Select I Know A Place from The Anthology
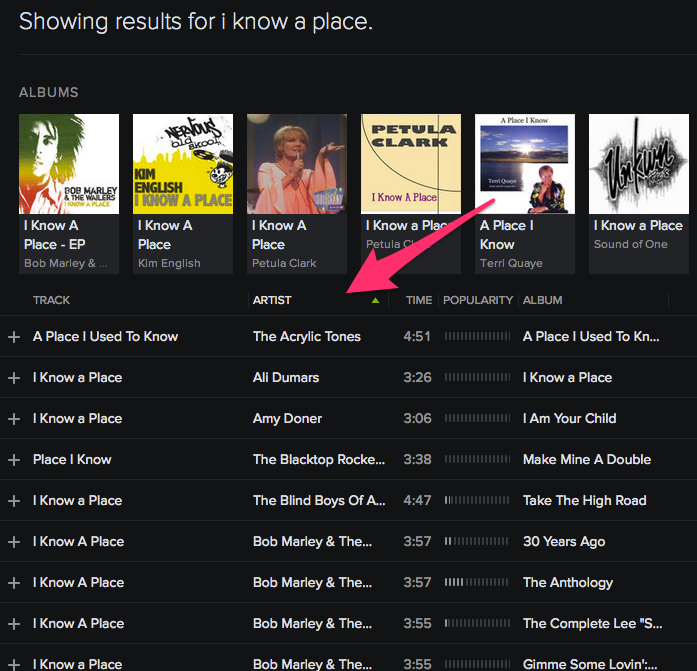Image resolution: width=697 pixels, height=671 pixels. [x=78, y=583]
